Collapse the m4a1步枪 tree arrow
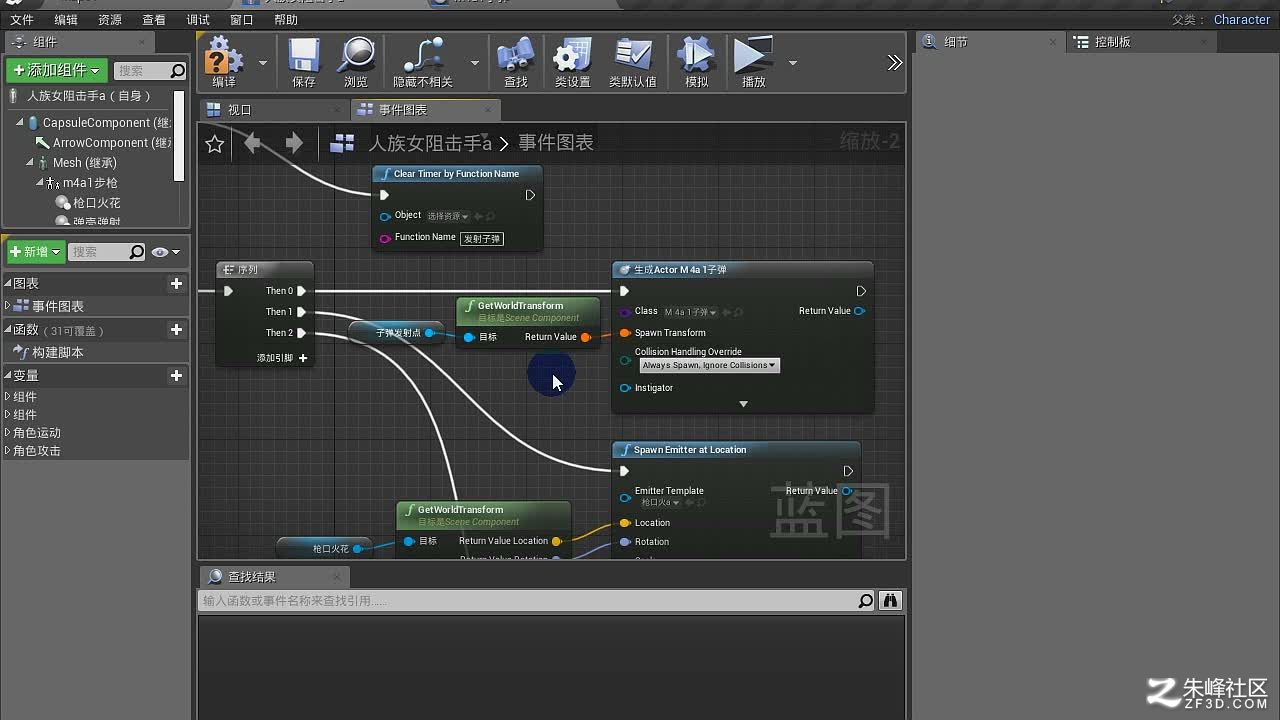 tap(40, 183)
